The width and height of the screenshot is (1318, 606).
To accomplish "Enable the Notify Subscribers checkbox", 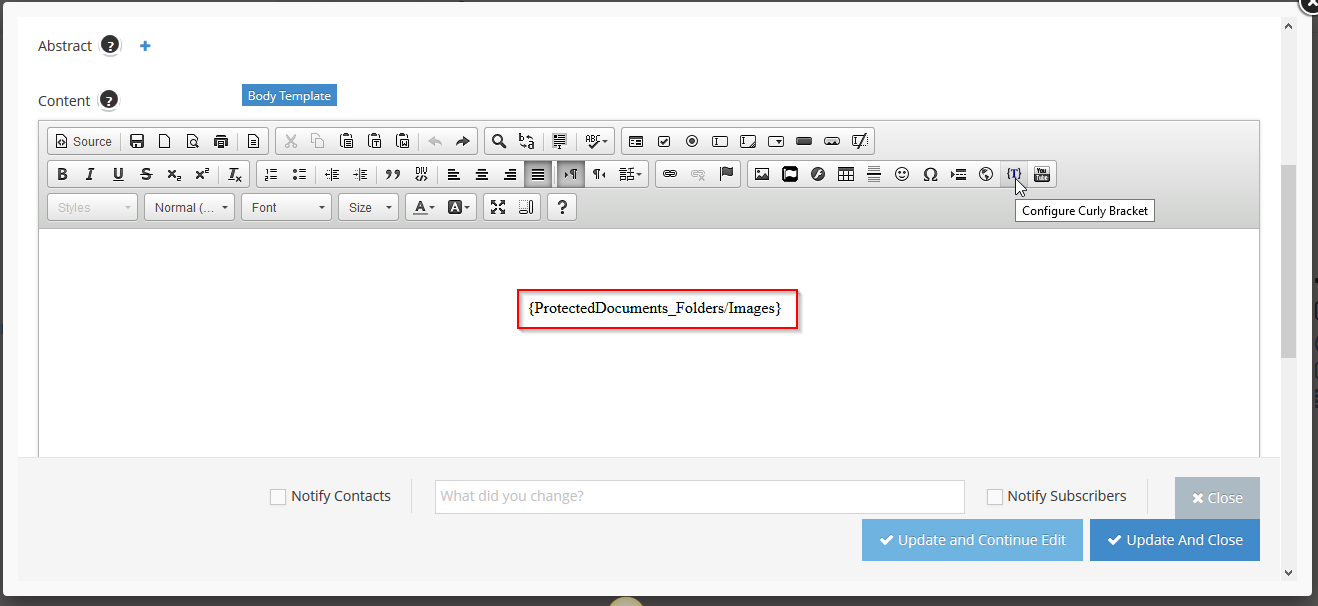I will click(995, 497).
